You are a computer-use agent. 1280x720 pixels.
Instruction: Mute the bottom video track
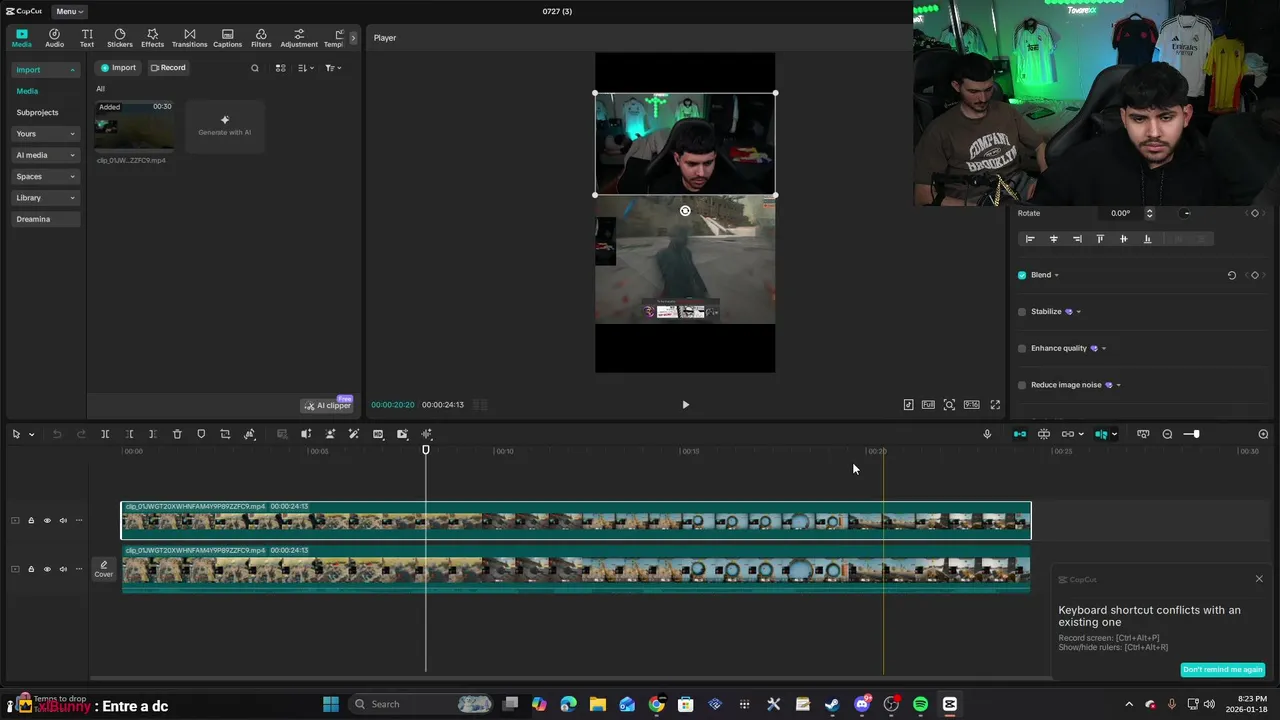click(63, 569)
